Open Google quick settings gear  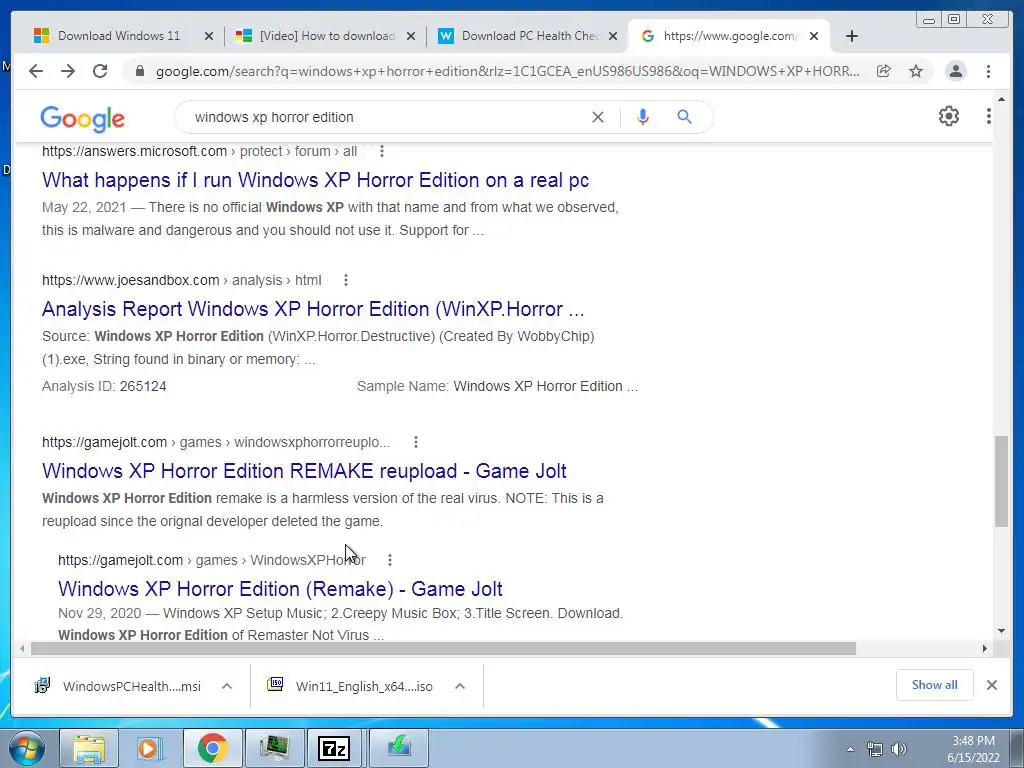949,116
